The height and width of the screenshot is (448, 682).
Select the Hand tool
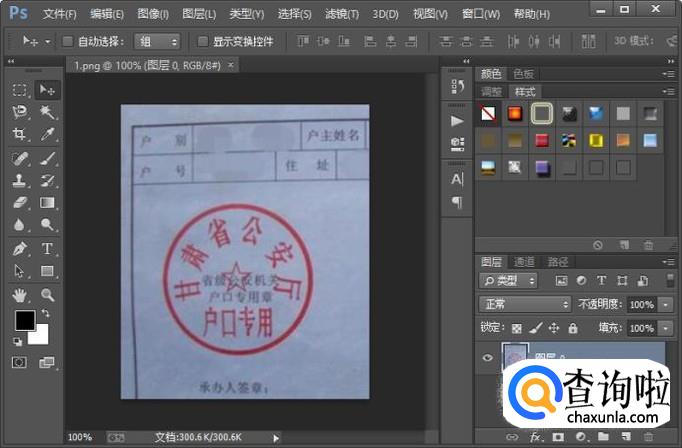[x=20, y=295]
